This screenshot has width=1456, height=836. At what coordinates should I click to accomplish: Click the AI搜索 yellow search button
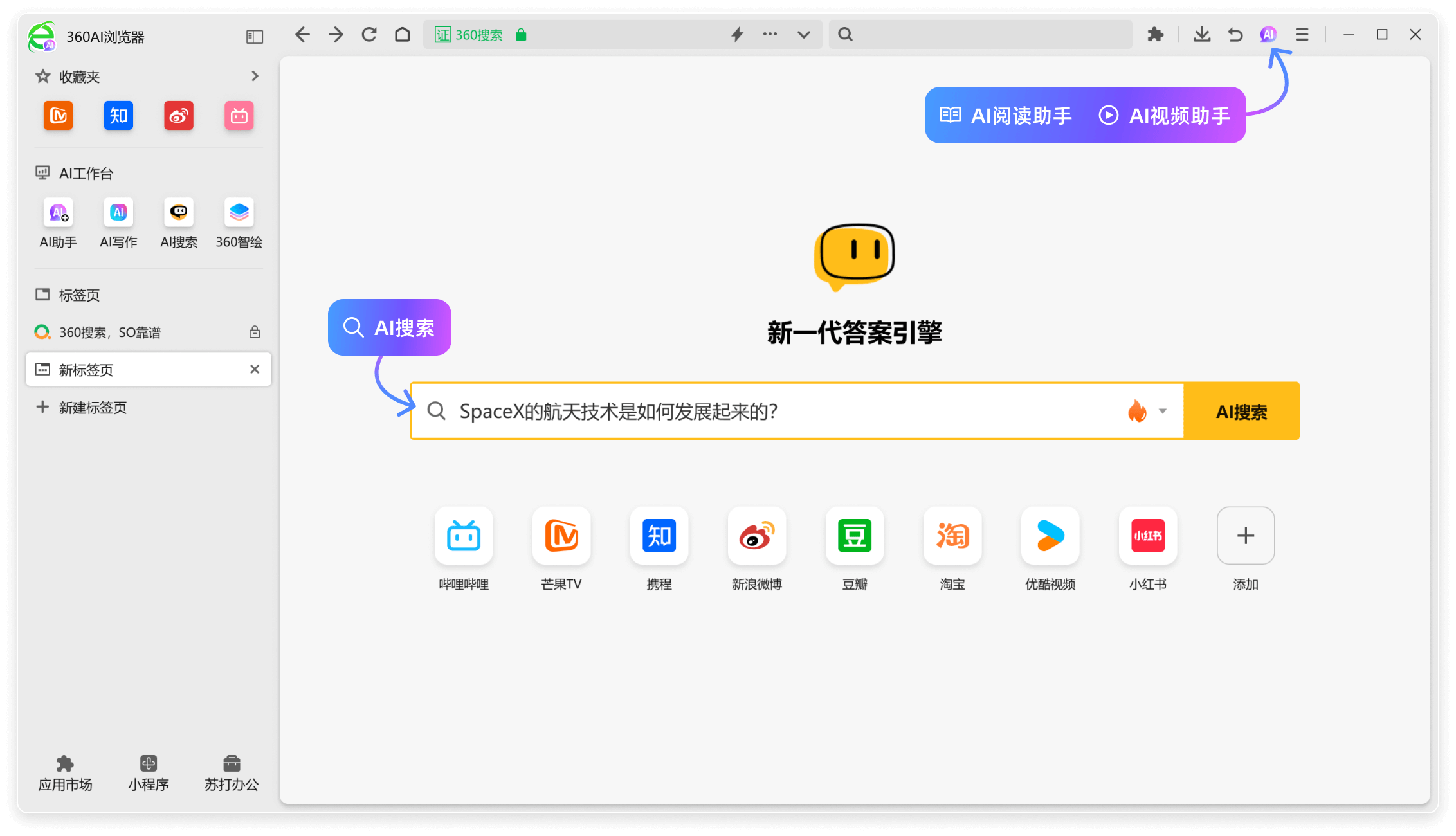click(1241, 411)
